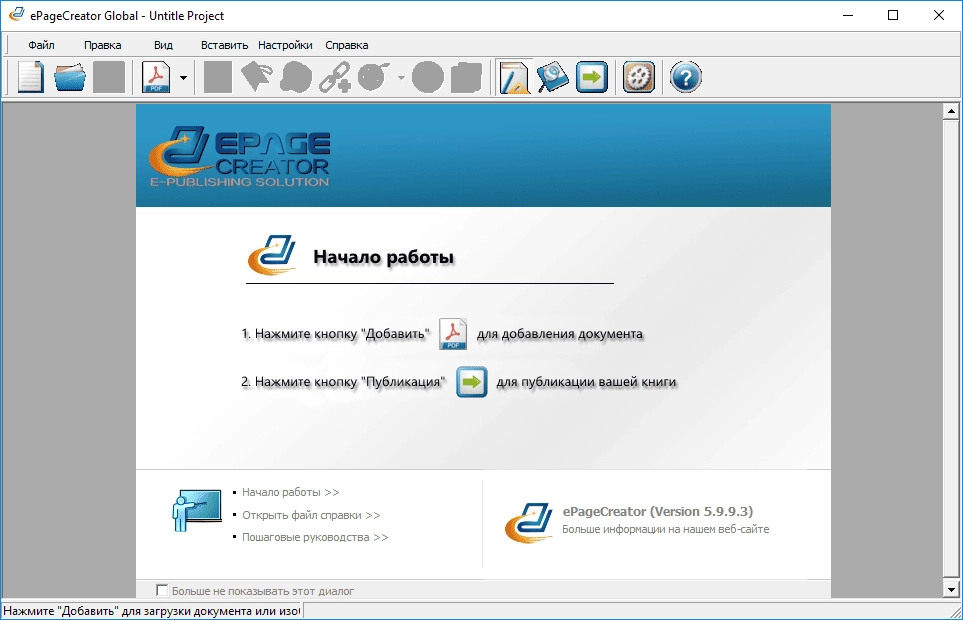The image size is (963, 620).
Task: Open the Настройки menu
Action: (285, 45)
